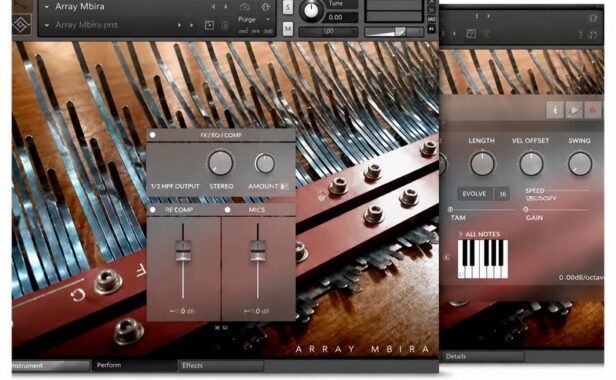Toggle the MICS channel switch

[x=227, y=210]
